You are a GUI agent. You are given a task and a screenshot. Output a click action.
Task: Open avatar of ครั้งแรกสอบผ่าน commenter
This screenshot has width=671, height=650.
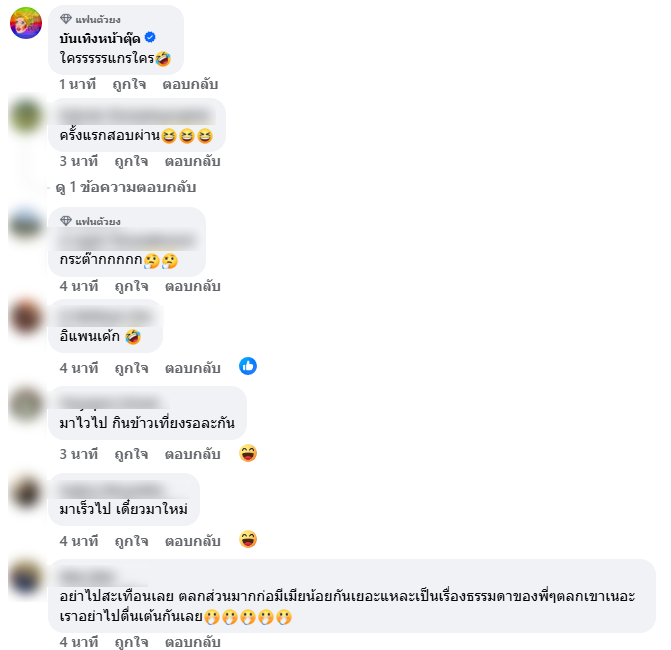click(26, 116)
